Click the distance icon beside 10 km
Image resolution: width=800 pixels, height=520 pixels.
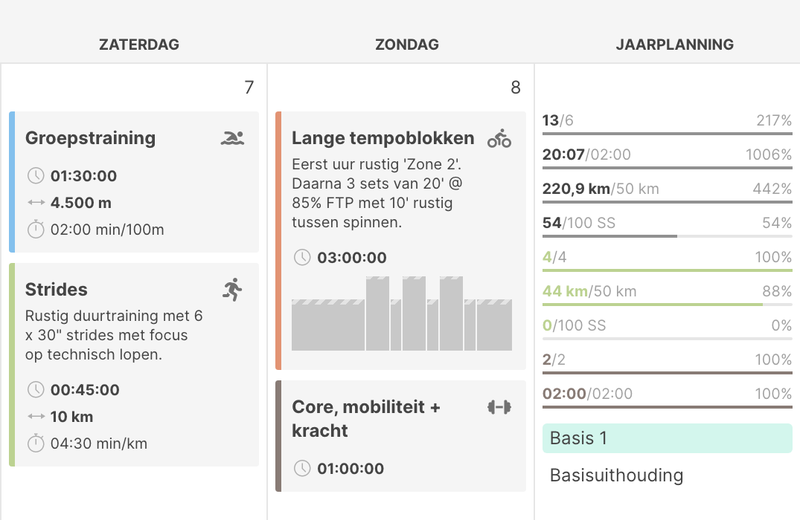coord(36,416)
